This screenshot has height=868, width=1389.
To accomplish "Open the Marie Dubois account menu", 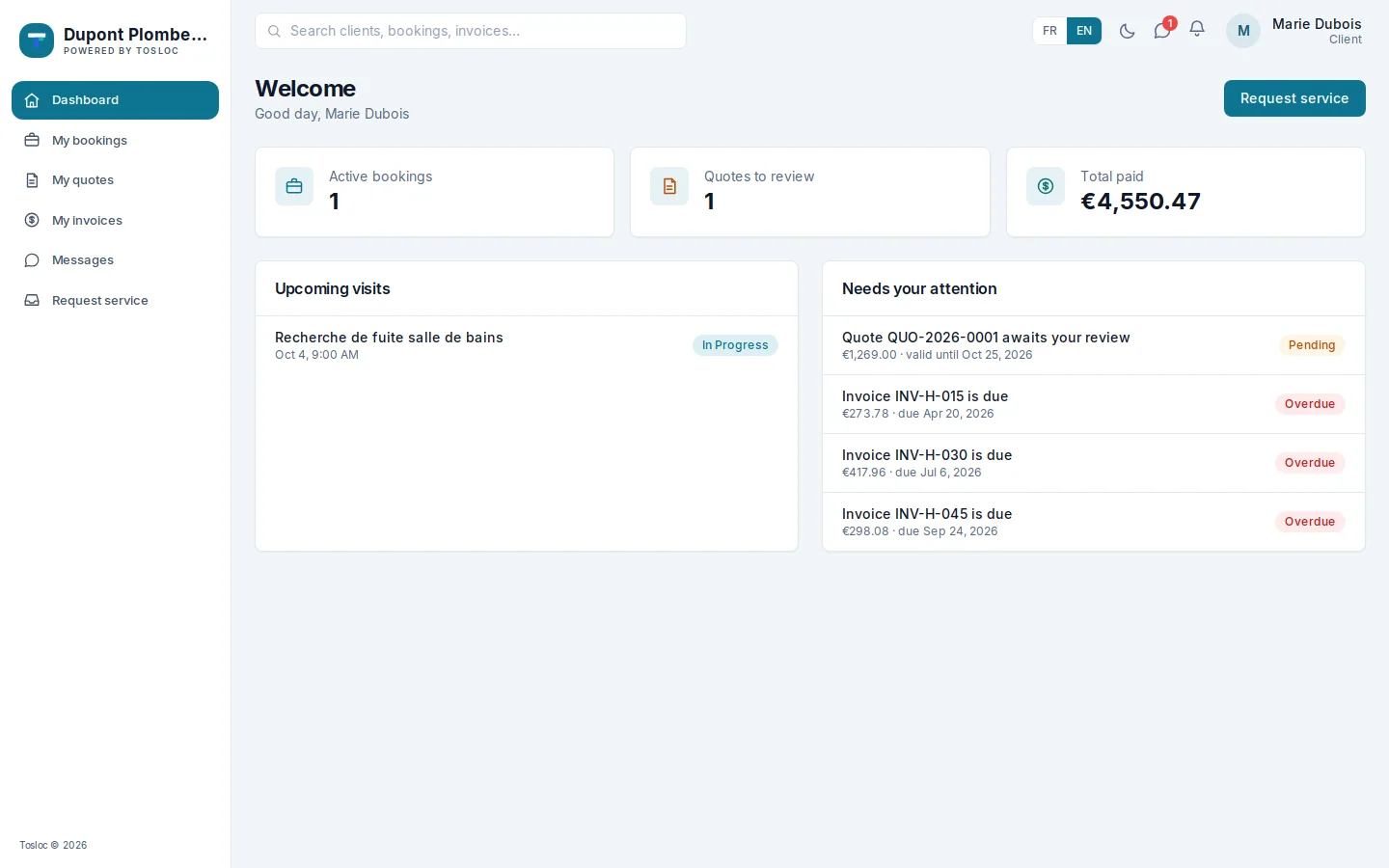I will tap(1295, 31).
